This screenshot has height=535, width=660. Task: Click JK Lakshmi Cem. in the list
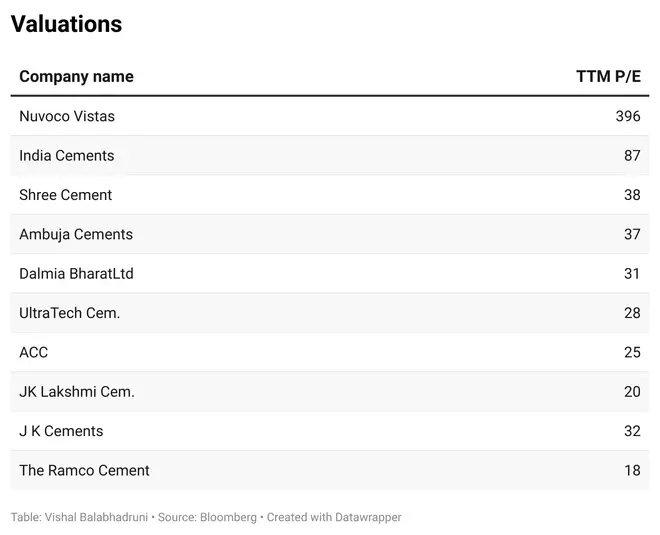click(77, 392)
